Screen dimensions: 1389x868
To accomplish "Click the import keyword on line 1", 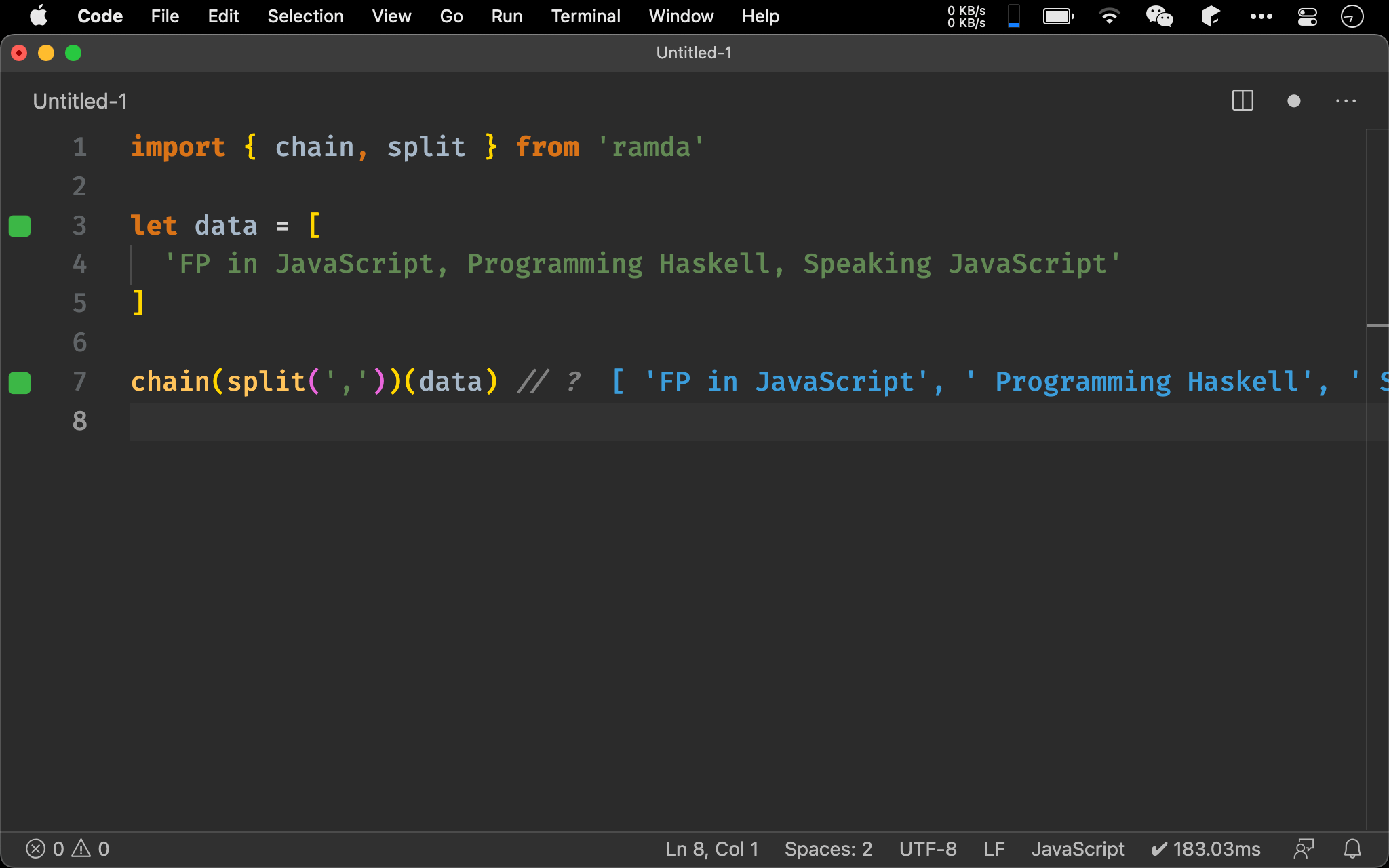I will 178,147.
